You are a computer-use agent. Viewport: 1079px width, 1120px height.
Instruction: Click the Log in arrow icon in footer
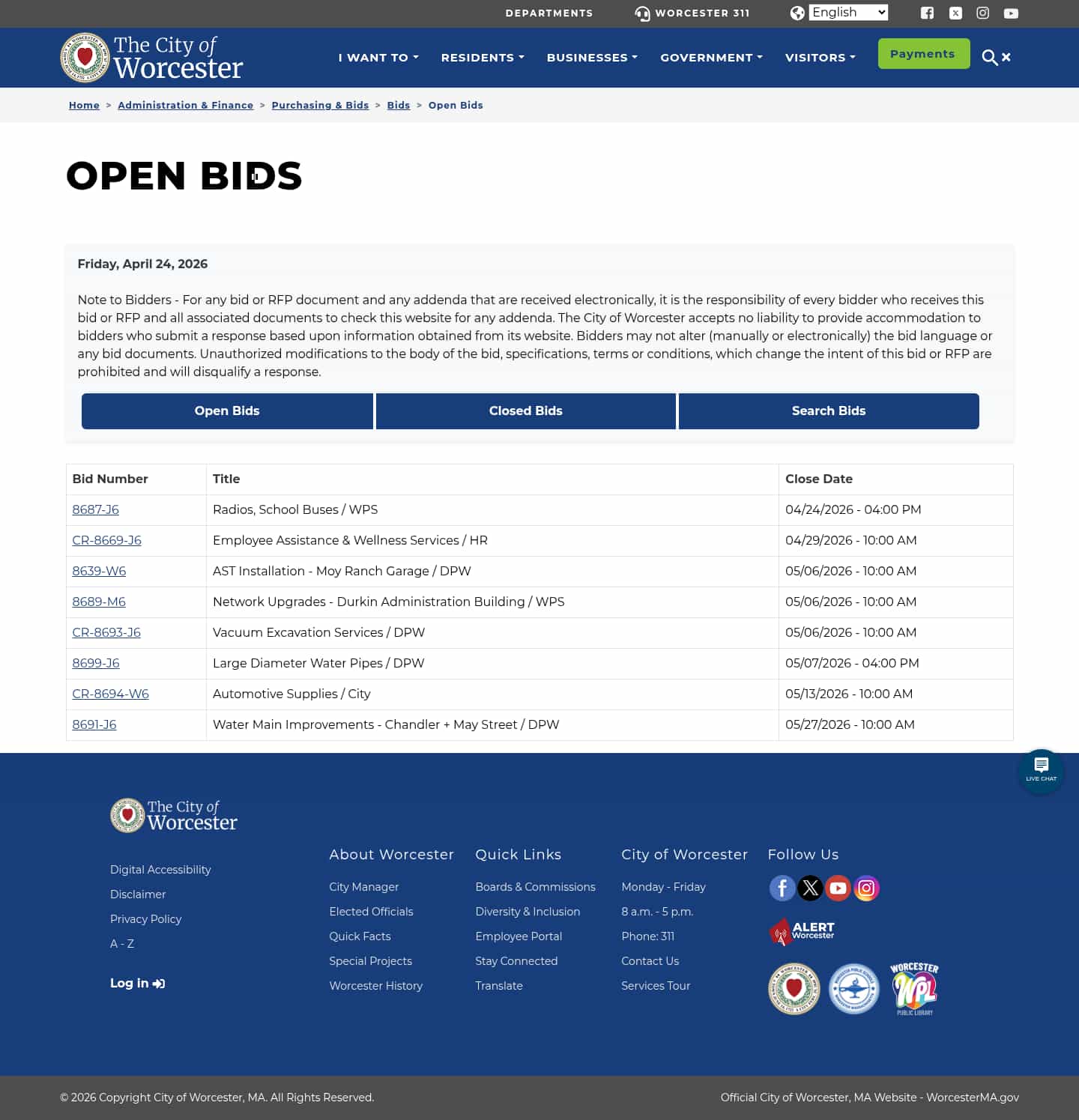click(x=158, y=983)
